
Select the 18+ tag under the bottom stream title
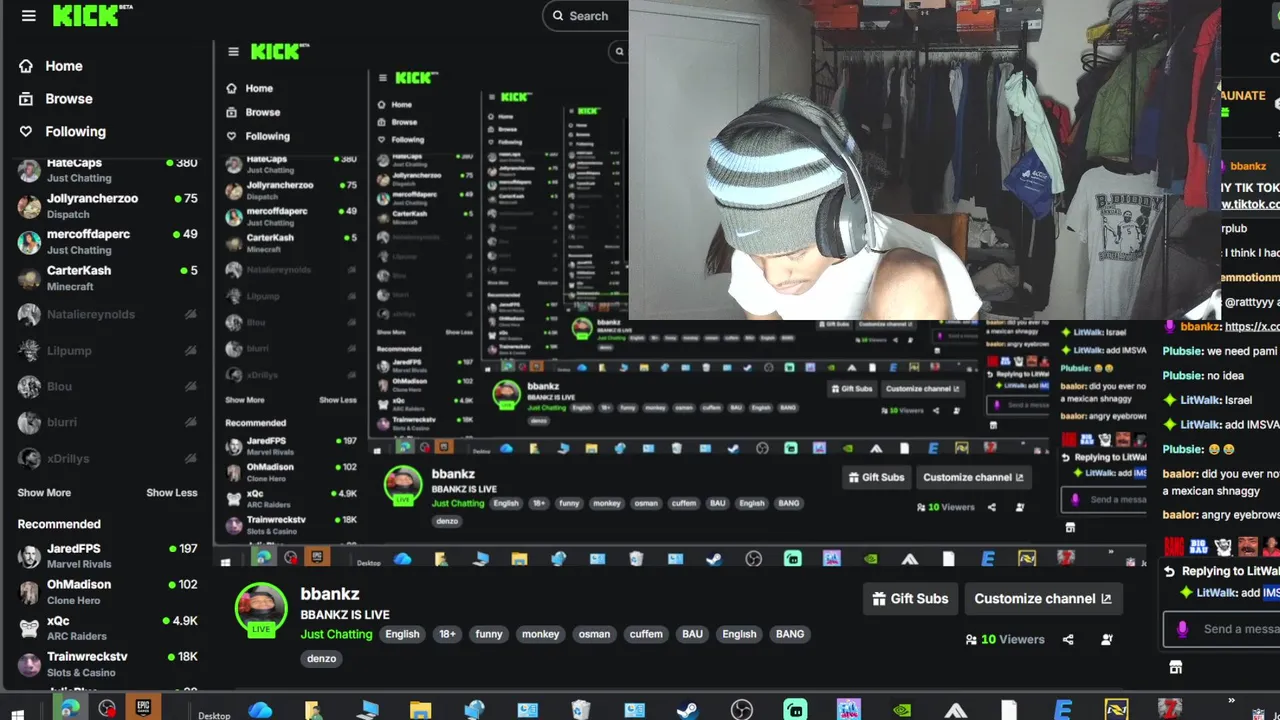coord(447,634)
